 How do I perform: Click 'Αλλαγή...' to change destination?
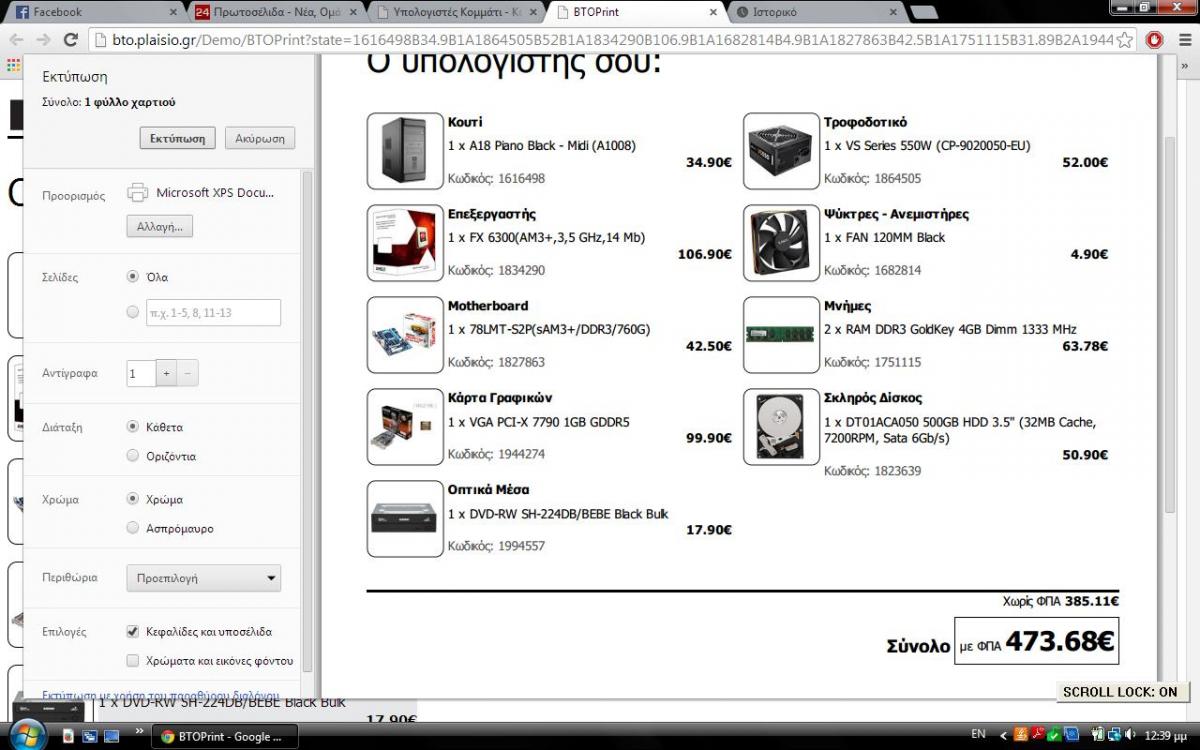click(x=160, y=227)
